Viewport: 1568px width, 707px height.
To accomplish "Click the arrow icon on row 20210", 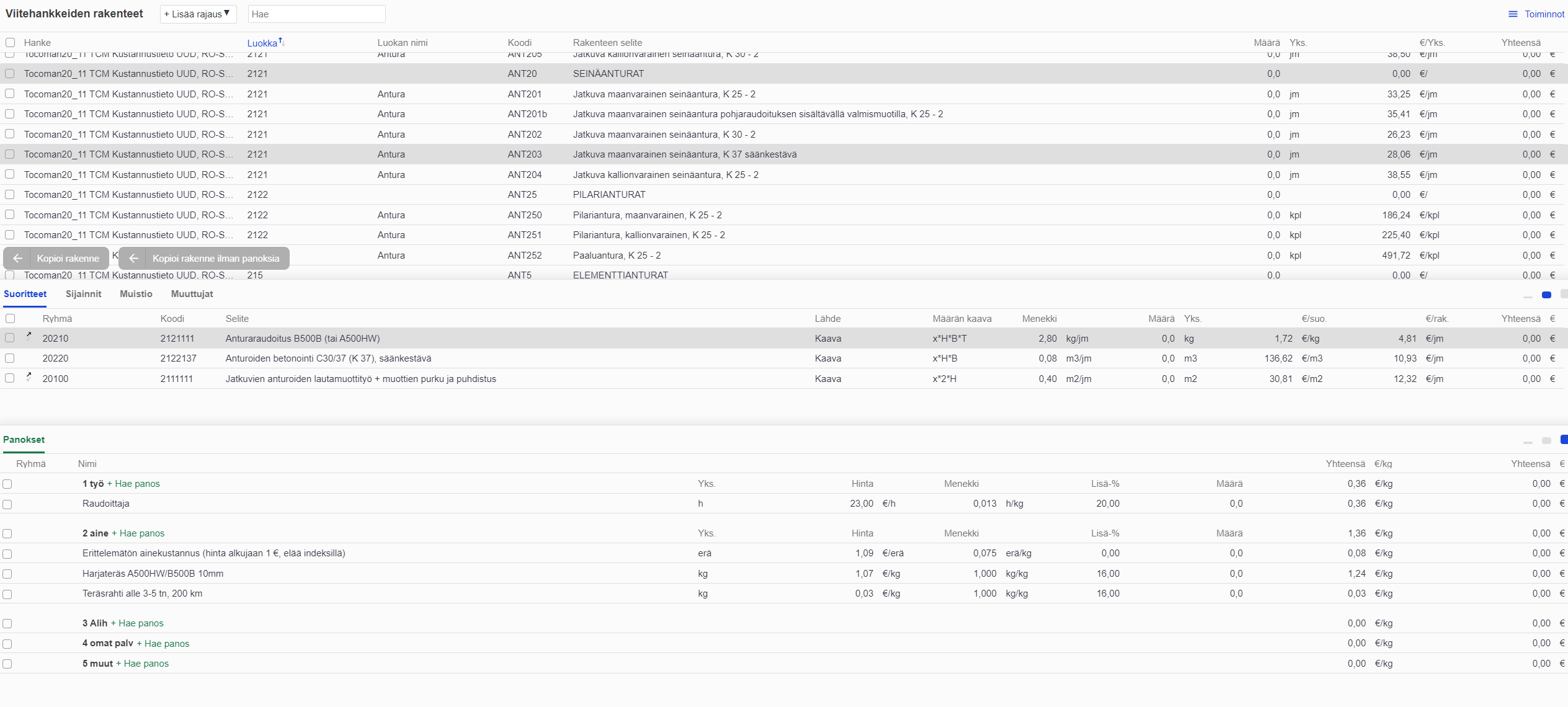I will pos(29,336).
